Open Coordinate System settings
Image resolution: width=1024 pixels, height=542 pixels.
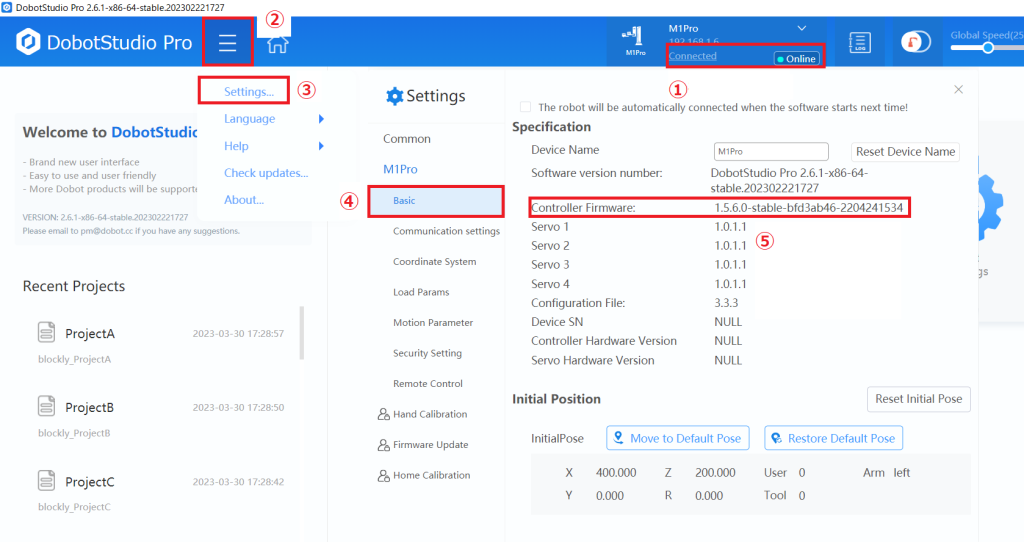click(434, 261)
